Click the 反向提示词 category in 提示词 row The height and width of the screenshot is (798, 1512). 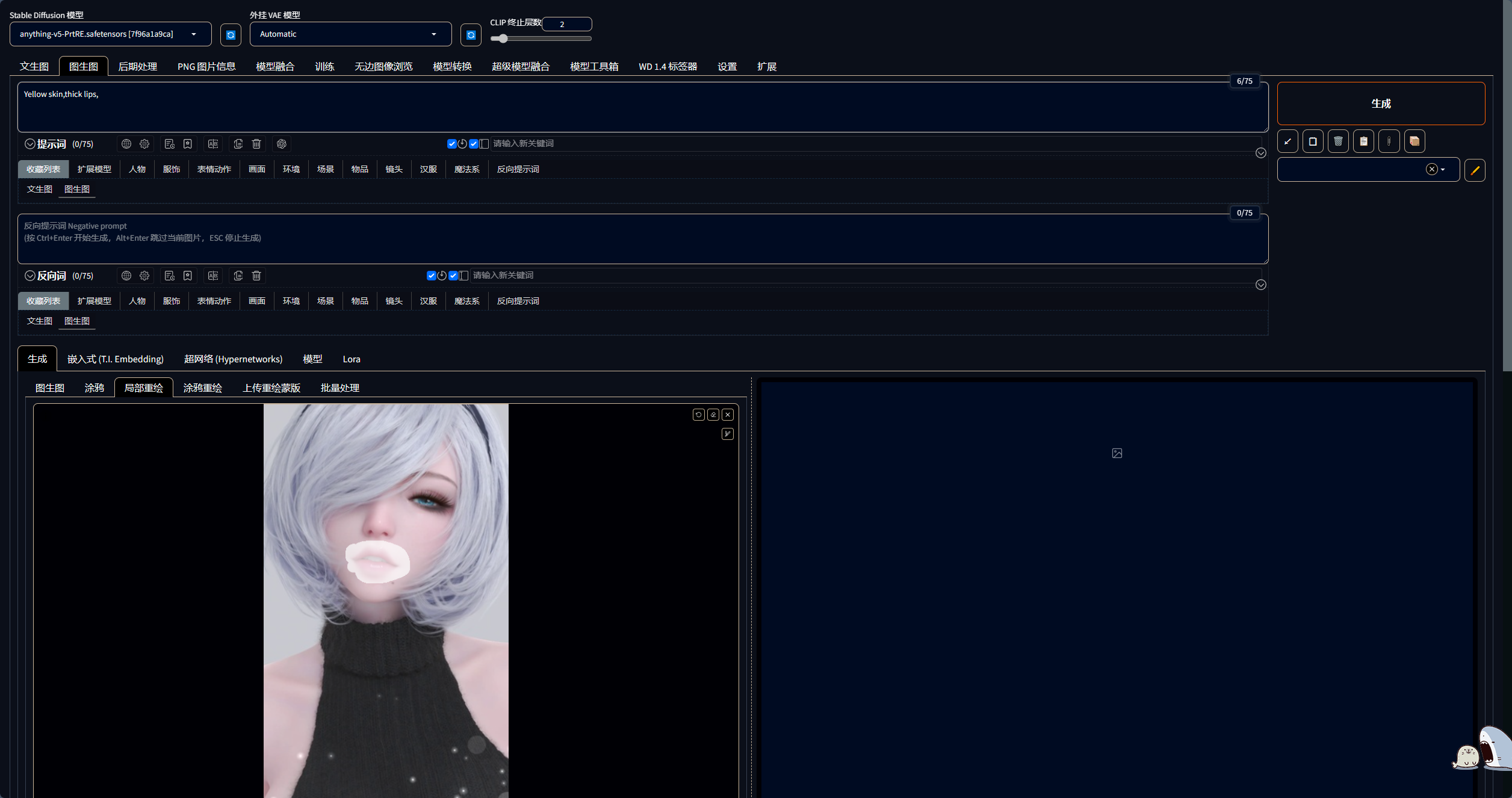(x=518, y=169)
